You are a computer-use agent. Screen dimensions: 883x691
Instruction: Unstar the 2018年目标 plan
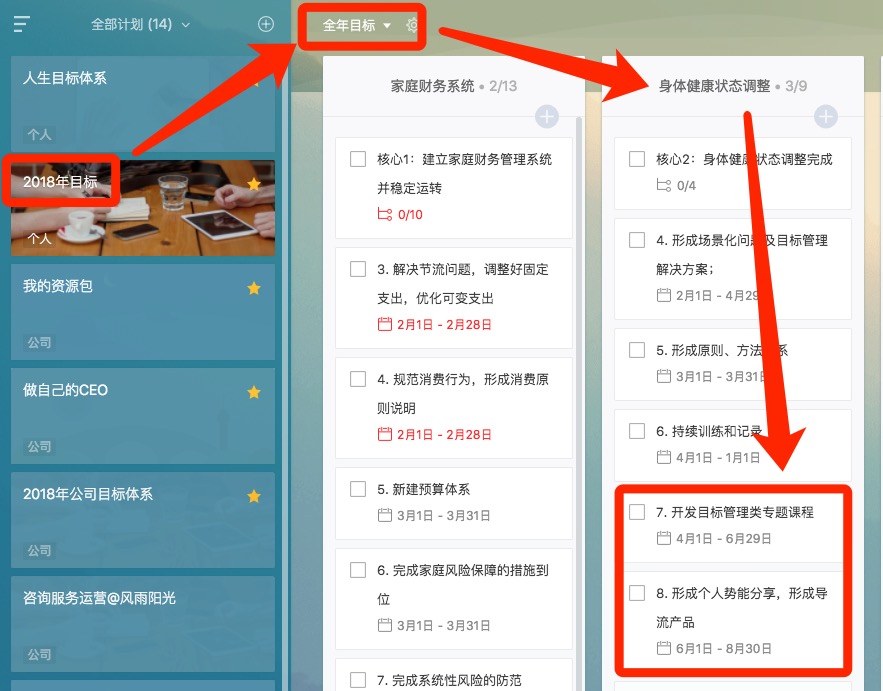[254, 184]
